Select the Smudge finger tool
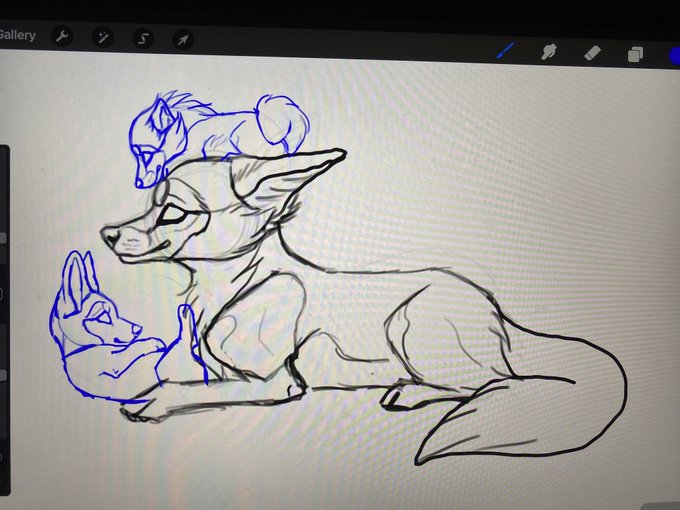Image resolution: width=680 pixels, height=510 pixels. (x=549, y=52)
